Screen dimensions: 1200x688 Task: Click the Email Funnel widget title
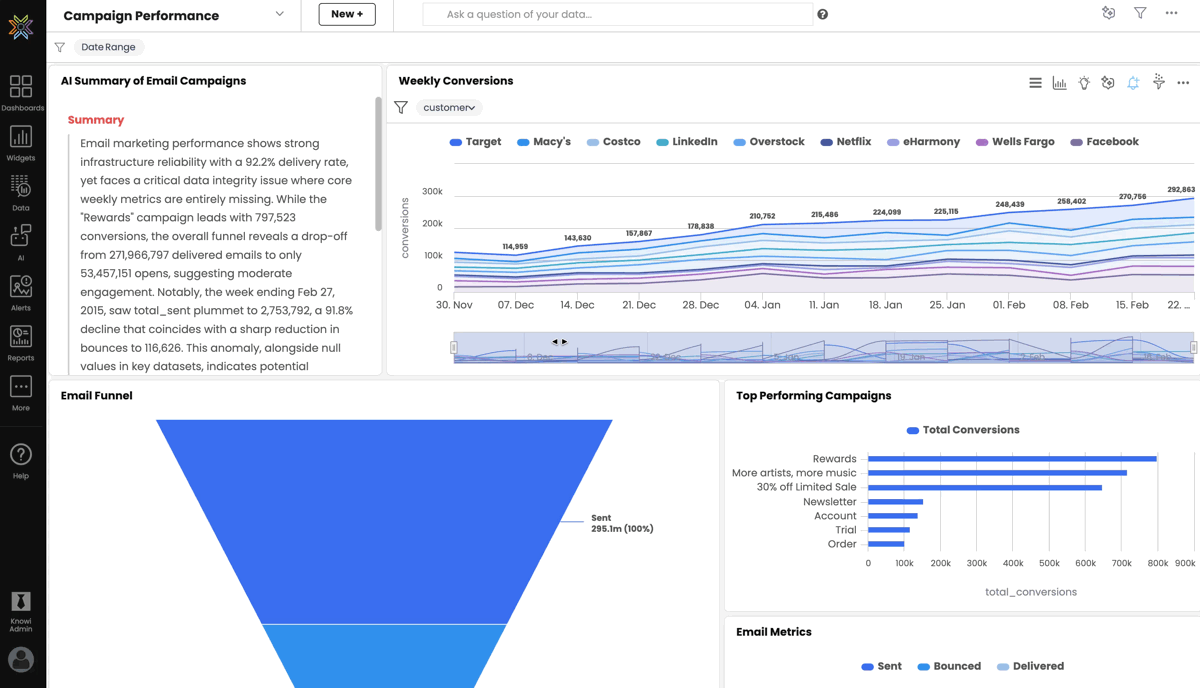point(97,396)
